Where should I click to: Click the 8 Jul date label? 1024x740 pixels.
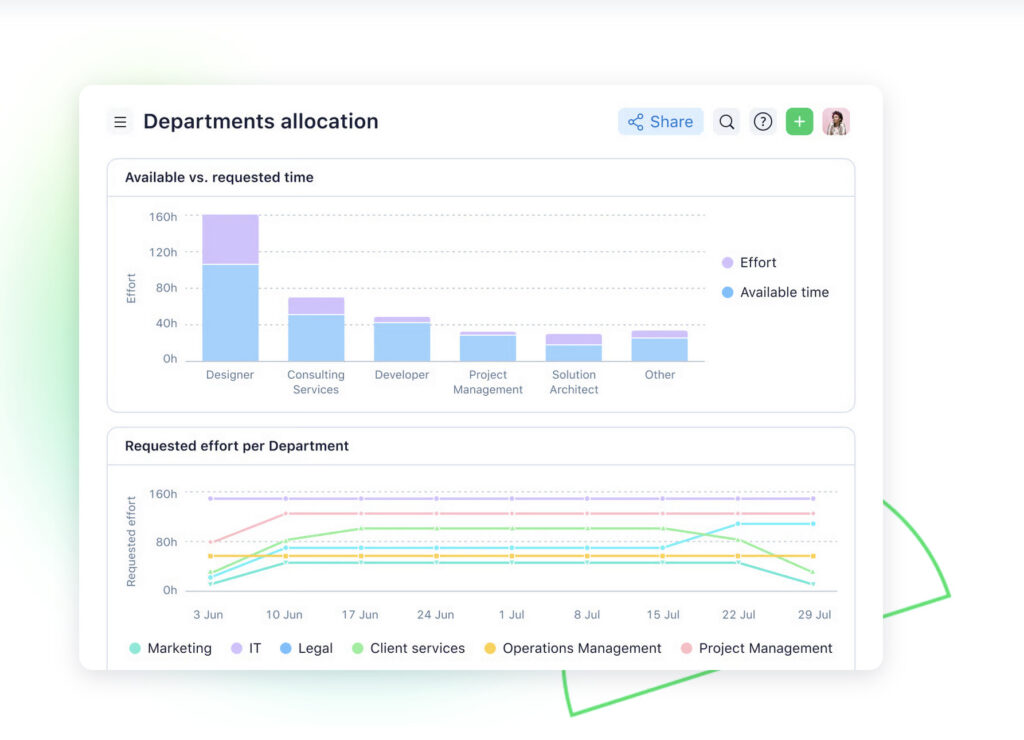tap(587, 615)
